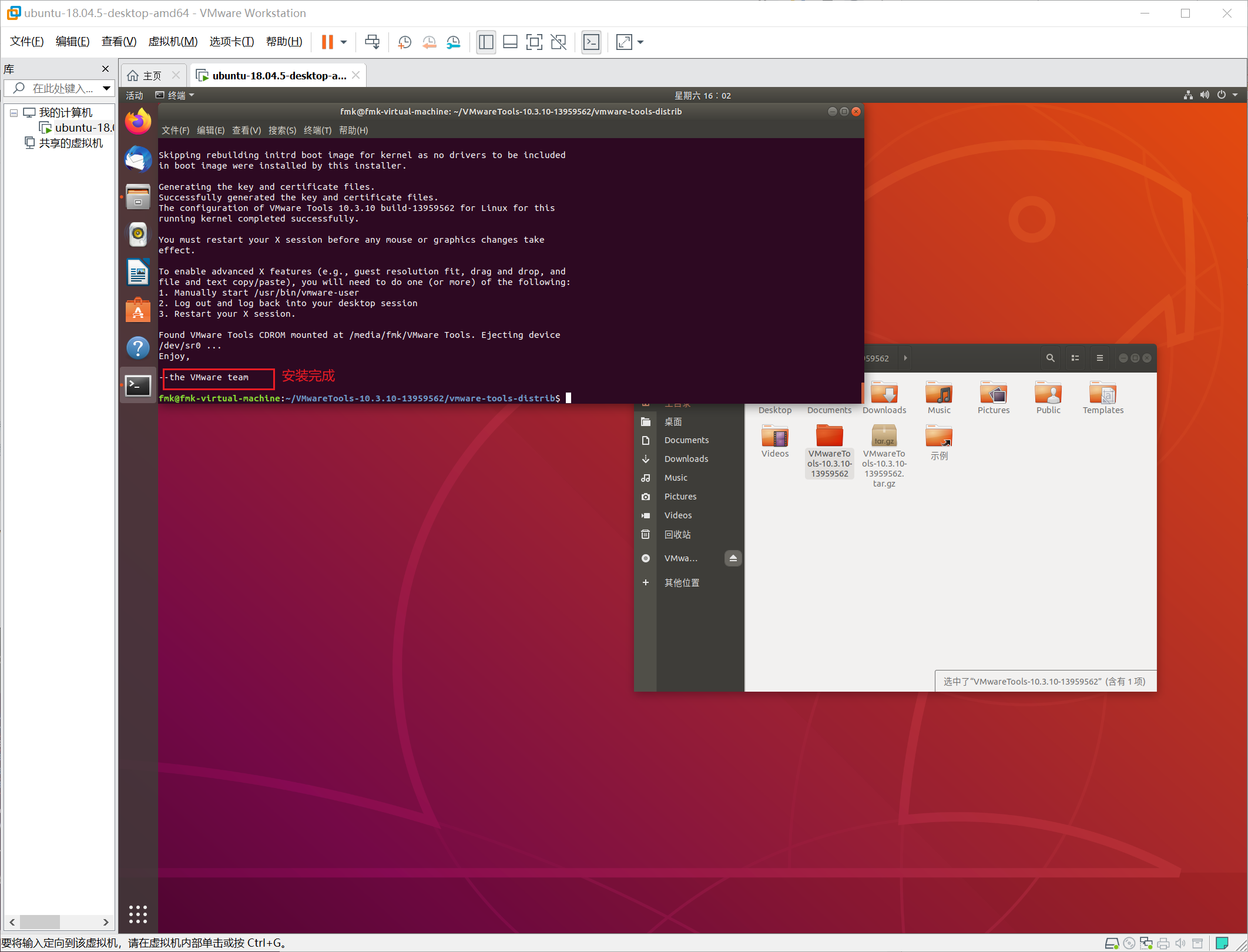Viewport: 1248px width, 952px height.
Task: Open the clock 星期六 16:02 calendar
Action: pos(703,95)
